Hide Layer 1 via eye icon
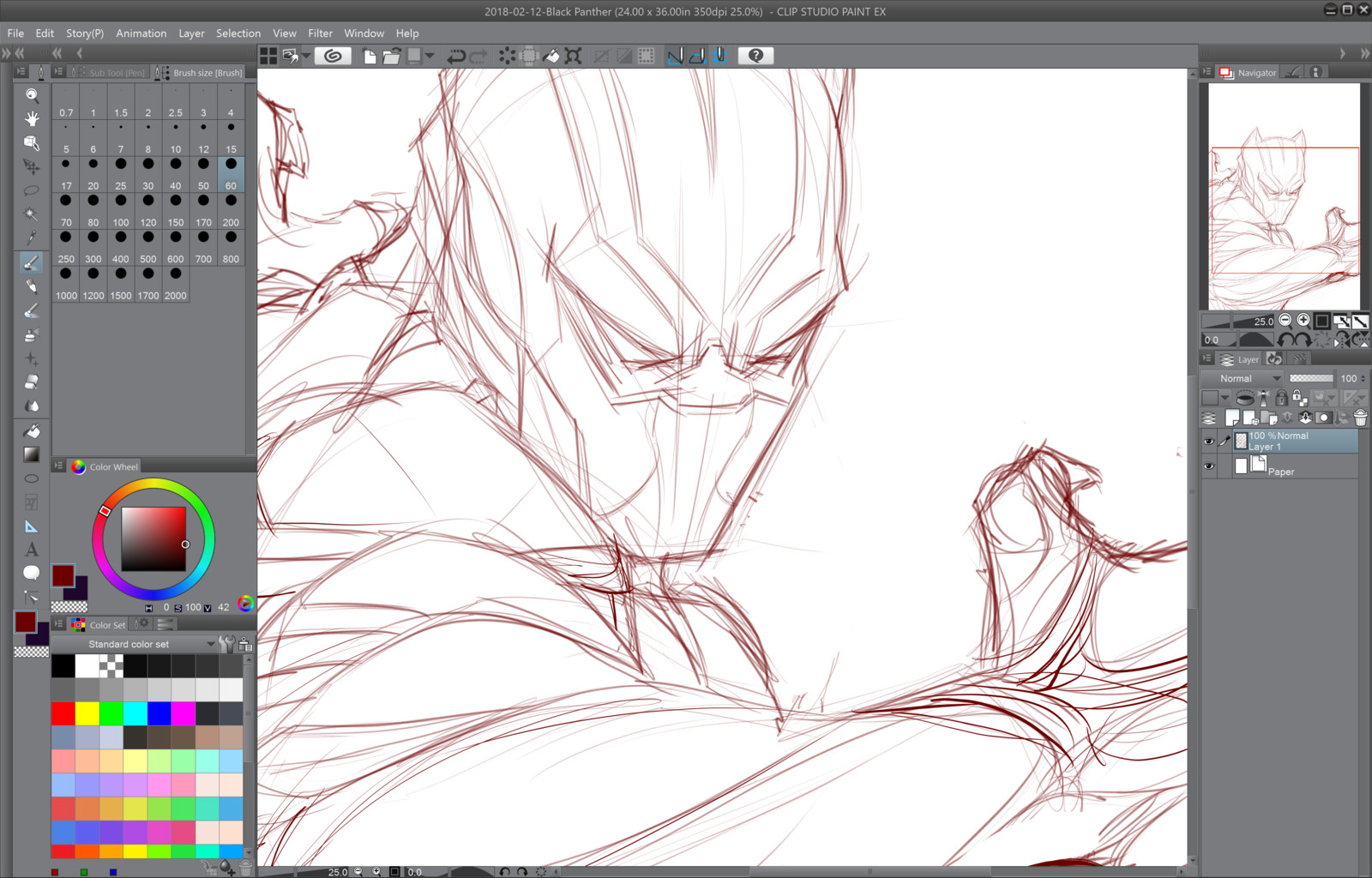 [1209, 442]
